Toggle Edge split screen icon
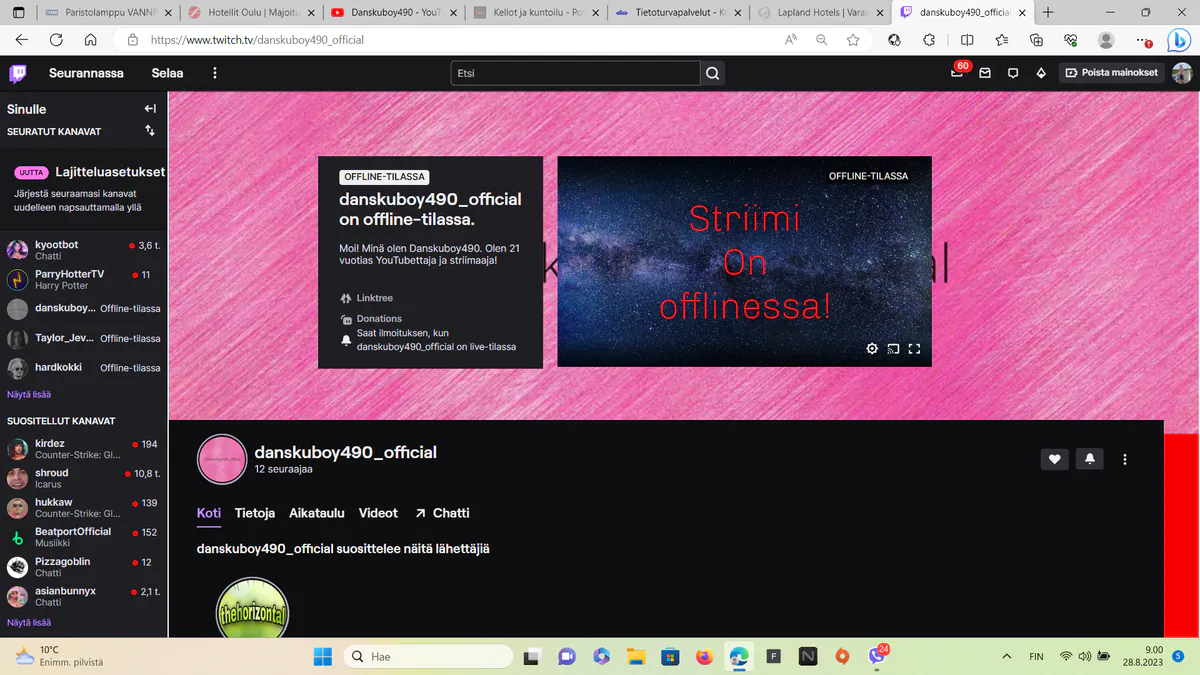 pos(967,40)
